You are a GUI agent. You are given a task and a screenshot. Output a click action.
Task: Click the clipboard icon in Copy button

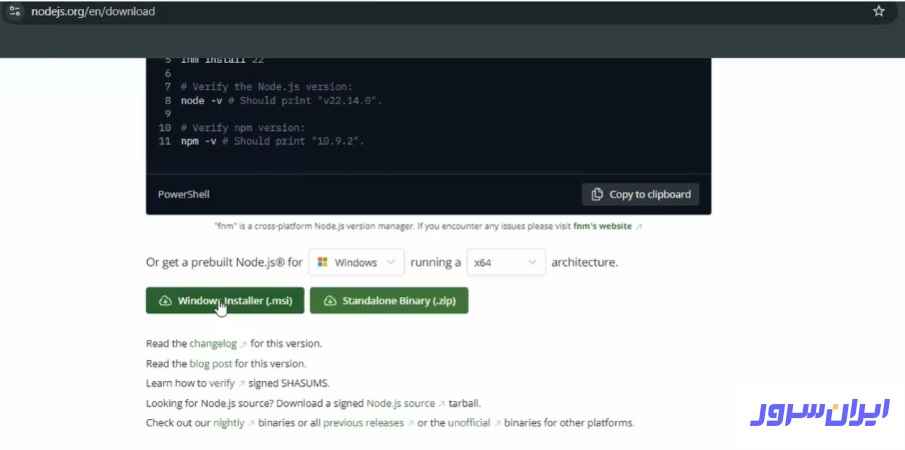point(597,194)
